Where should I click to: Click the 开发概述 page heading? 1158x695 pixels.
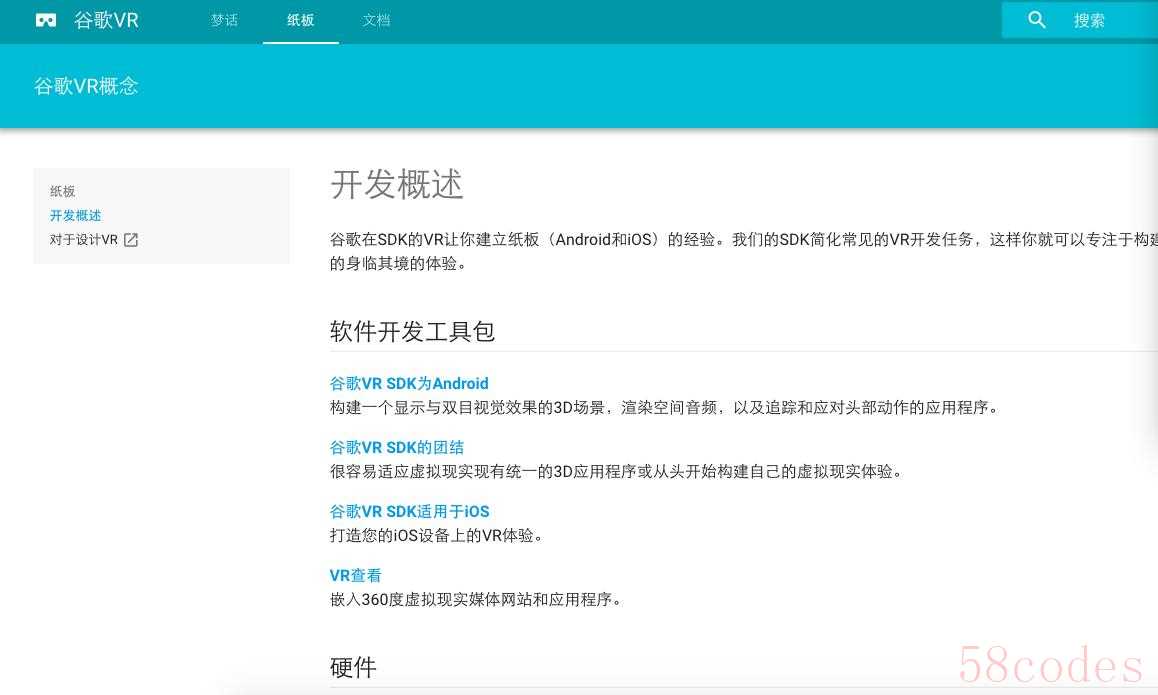397,185
